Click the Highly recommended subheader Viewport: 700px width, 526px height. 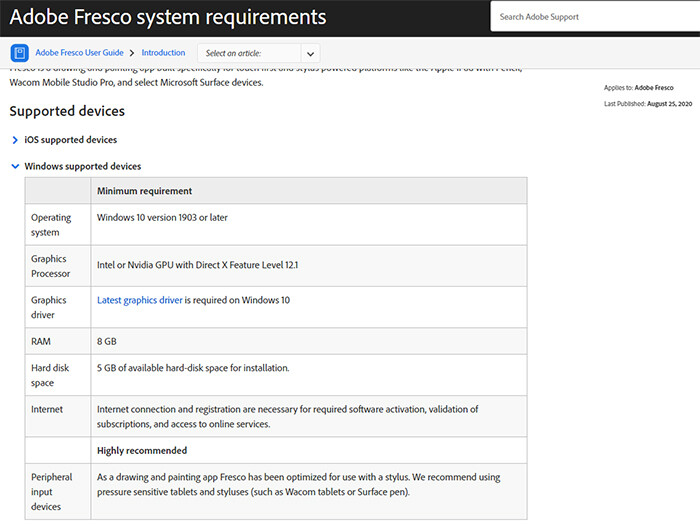[142, 451]
